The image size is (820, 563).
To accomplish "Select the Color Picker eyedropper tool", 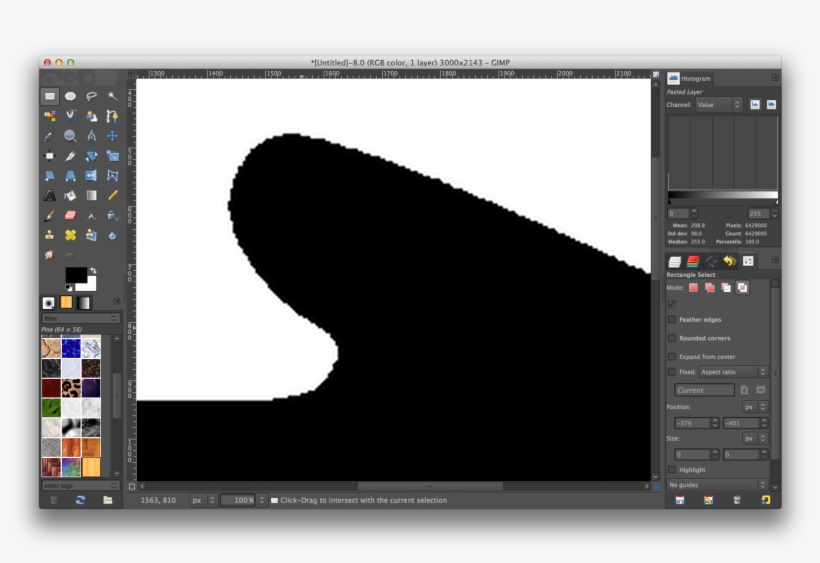I will (x=50, y=136).
